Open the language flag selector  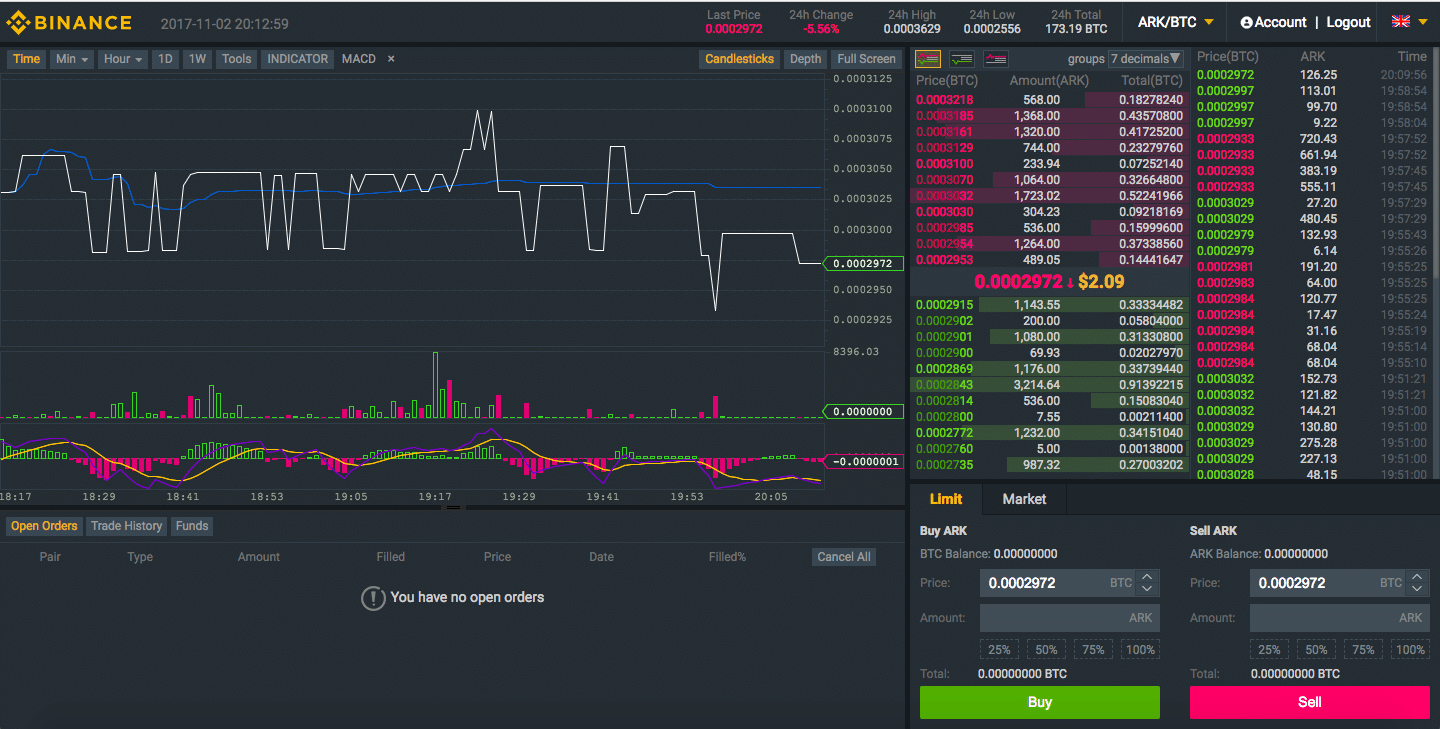(x=1407, y=21)
